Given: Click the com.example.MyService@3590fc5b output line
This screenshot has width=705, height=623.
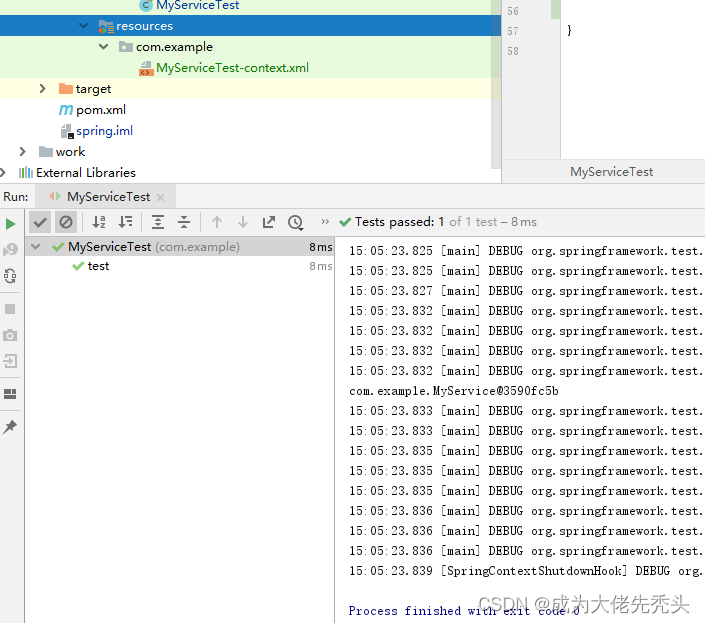Looking at the screenshot, I should [454, 391].
